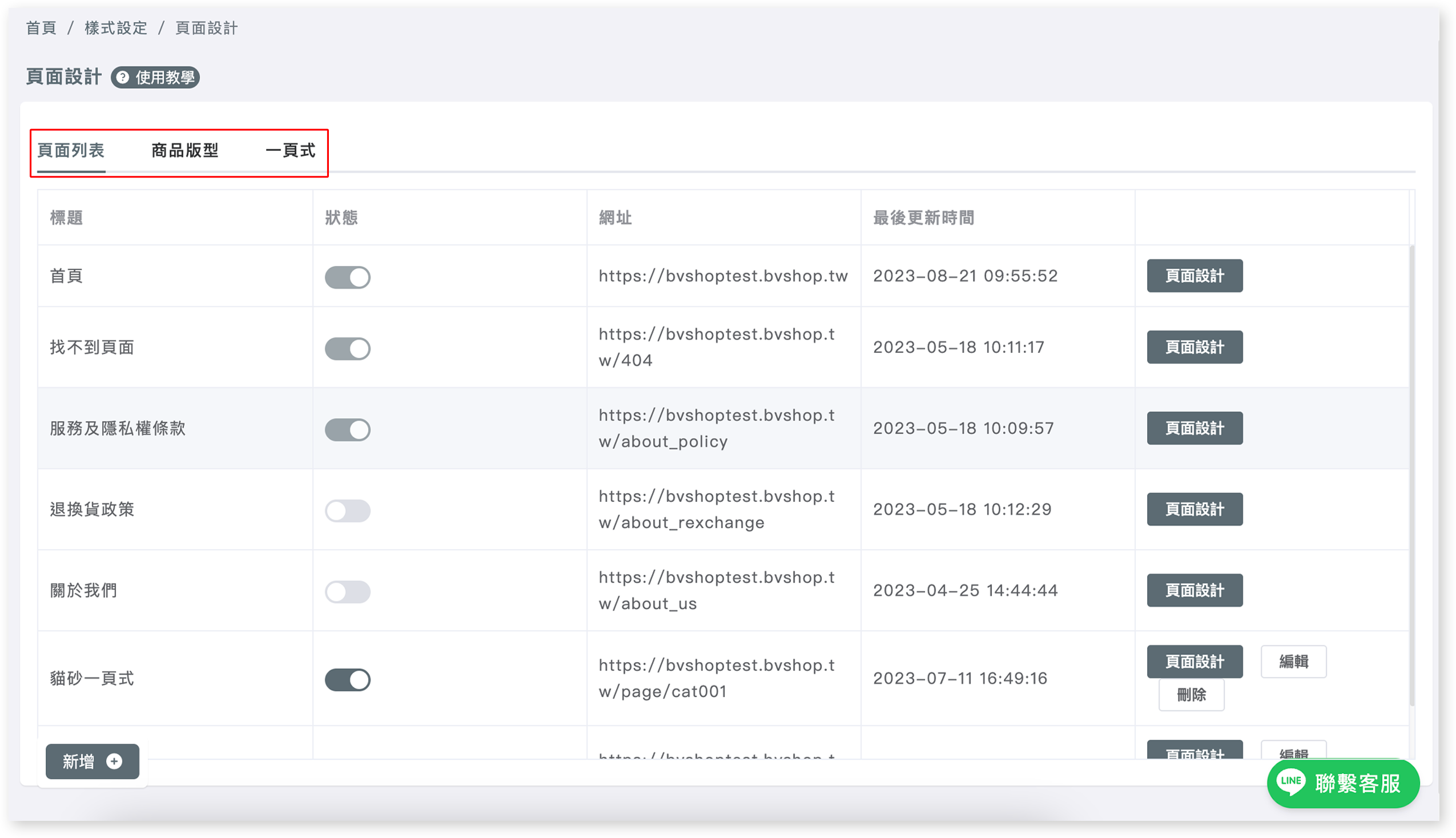Image resolution: width=1456 pixels, height=838 pixels.
Task: Enable the 關於我們 page switch
Action: [348, 591]
